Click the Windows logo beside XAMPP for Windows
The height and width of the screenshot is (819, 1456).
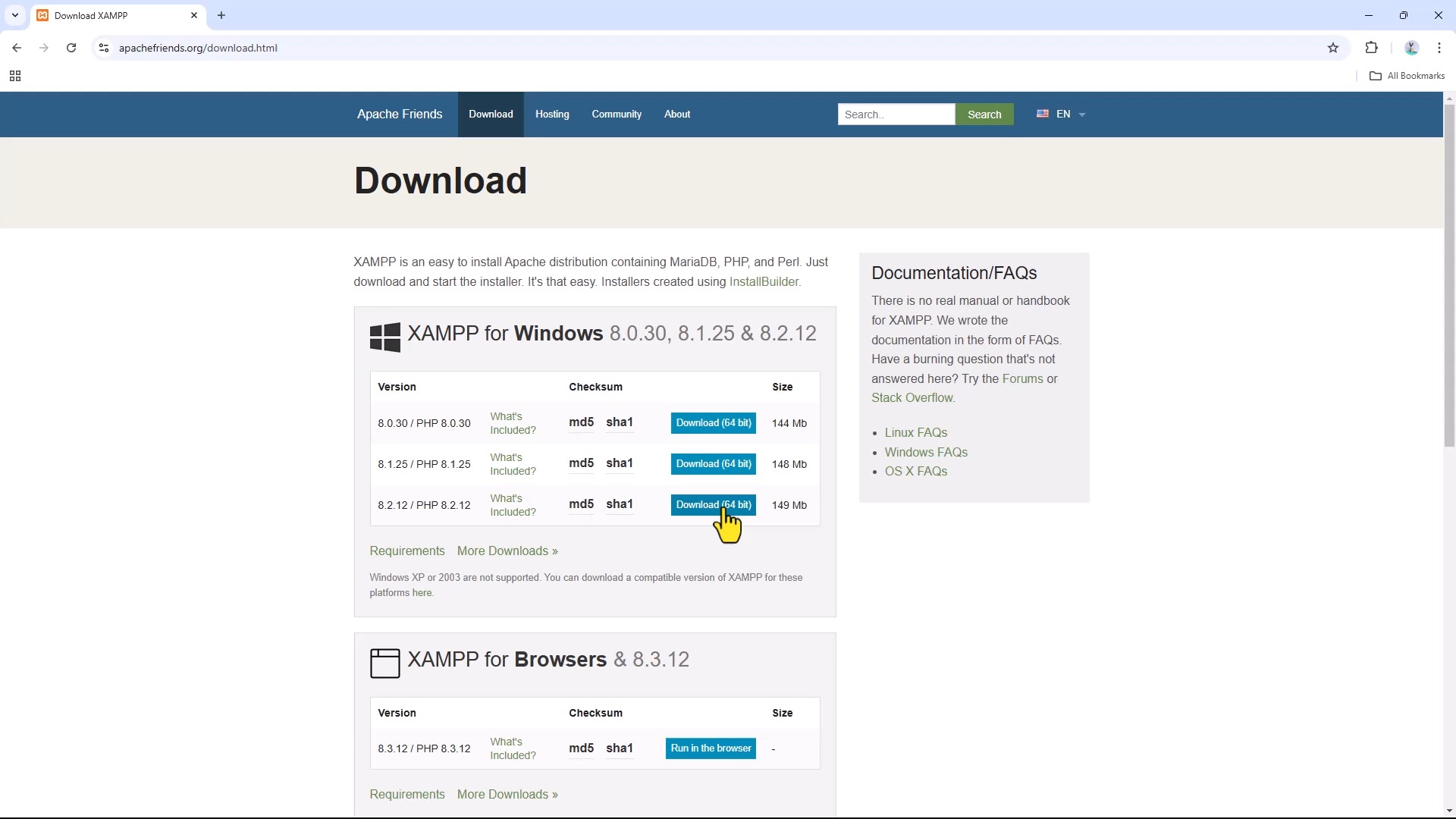pos(384,337)
